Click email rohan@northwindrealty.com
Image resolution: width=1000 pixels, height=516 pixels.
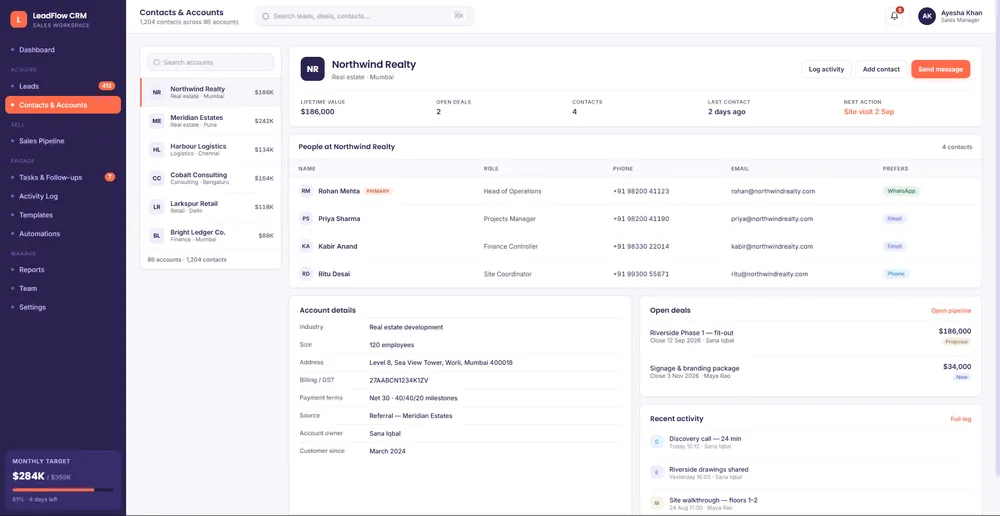click(x=773, y=191)
